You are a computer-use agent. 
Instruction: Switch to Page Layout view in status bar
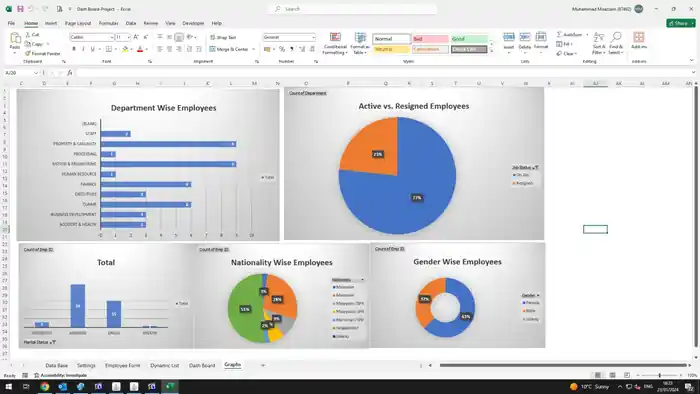tap(612, 375)
